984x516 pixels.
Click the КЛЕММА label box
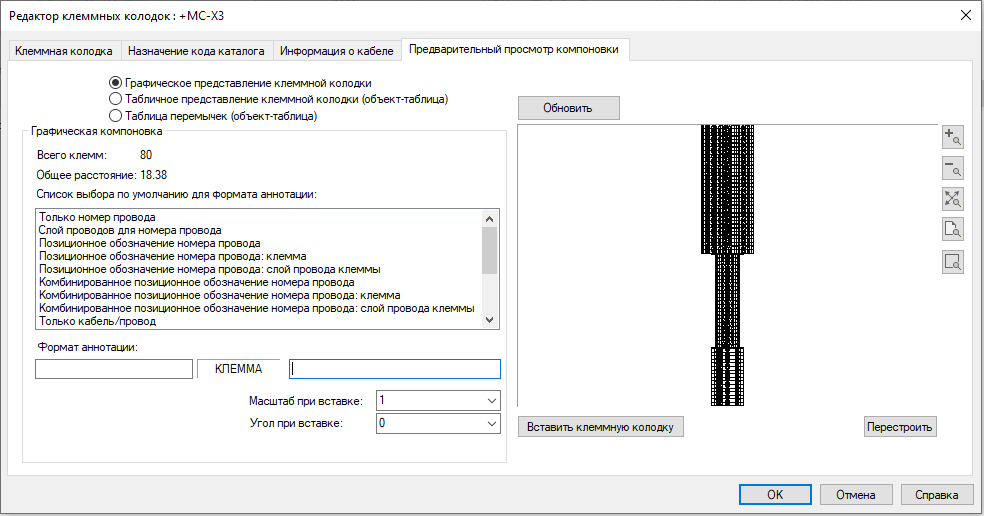point(238,369)
